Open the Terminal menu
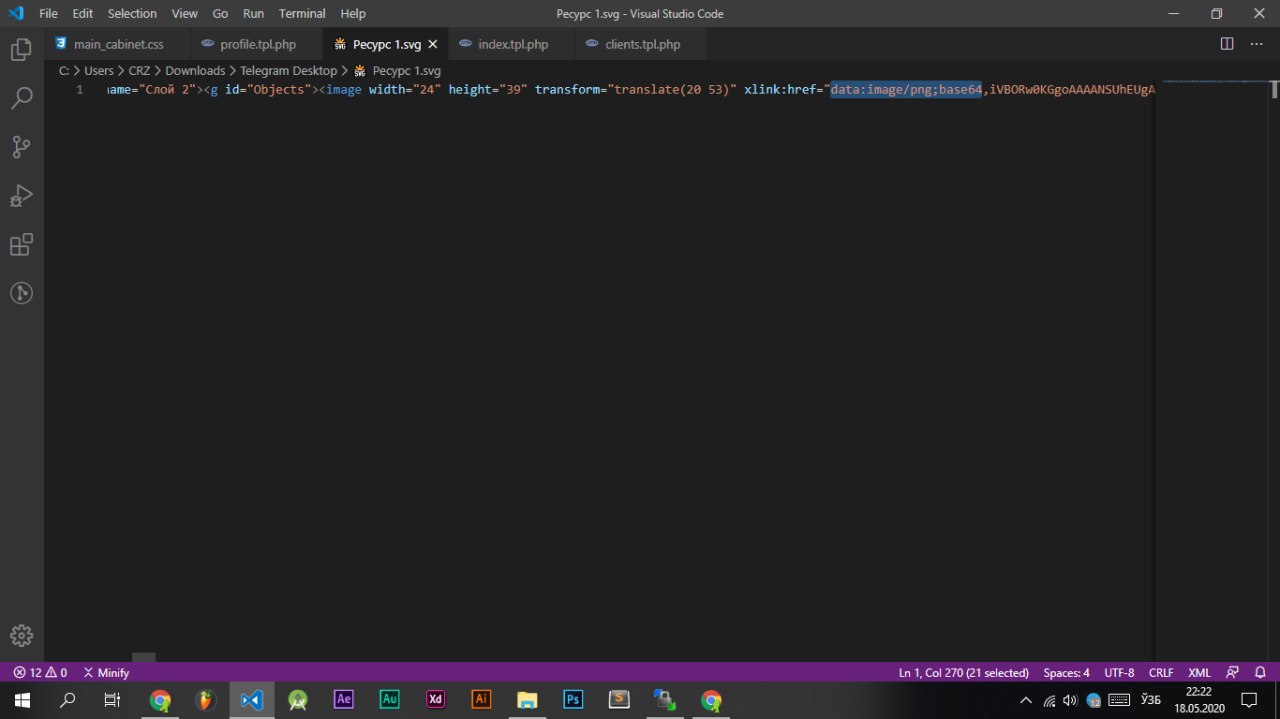The height and width of the screenshot is (719, 1280). coord(302,14)
